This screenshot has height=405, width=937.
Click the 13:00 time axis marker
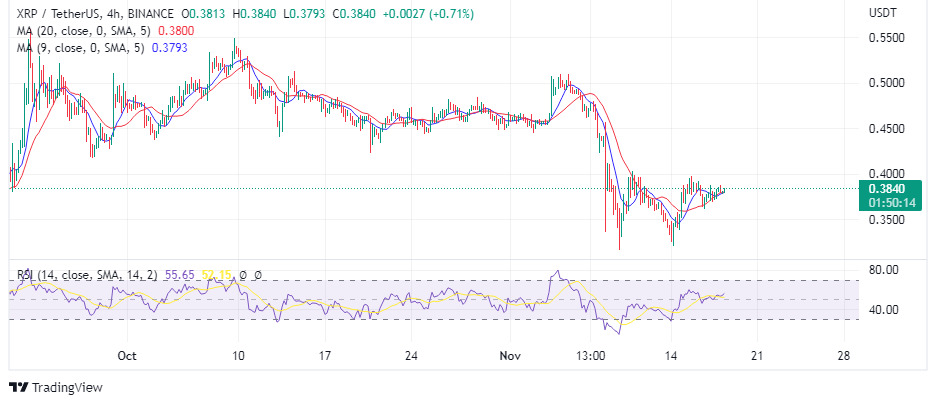point(594,356)
